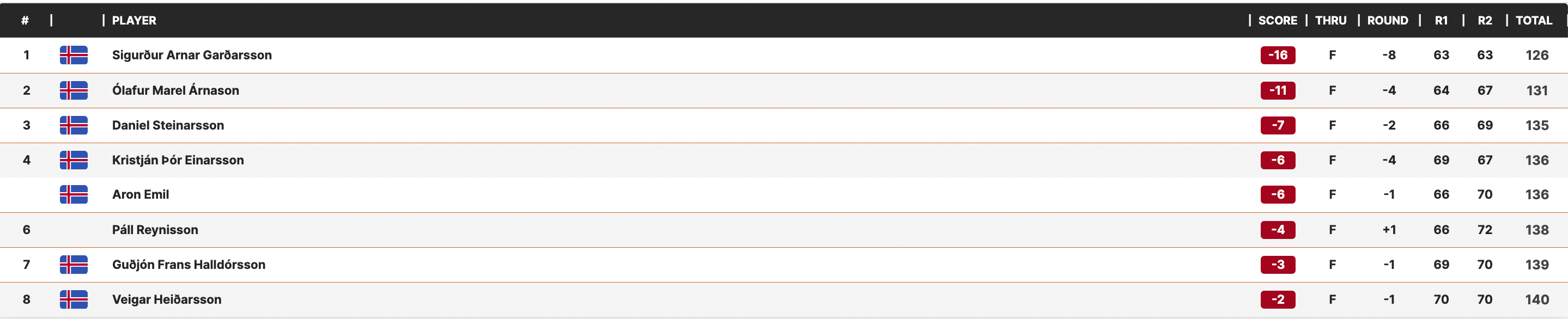Click the THRU column header
1568x319 pixels.
[x=1330, y=21]
